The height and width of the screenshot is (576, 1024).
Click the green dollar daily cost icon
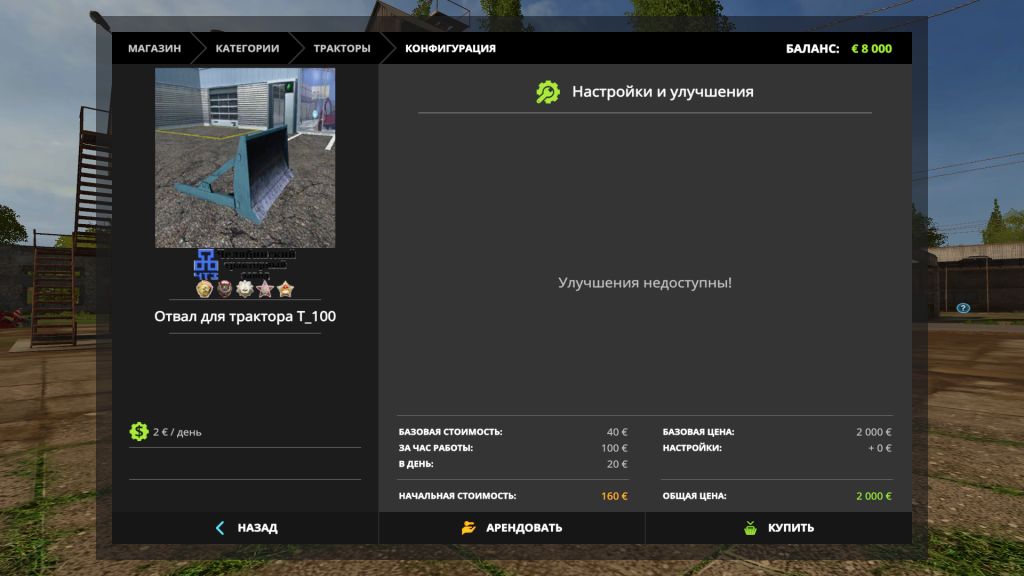(x=139, y=432)
